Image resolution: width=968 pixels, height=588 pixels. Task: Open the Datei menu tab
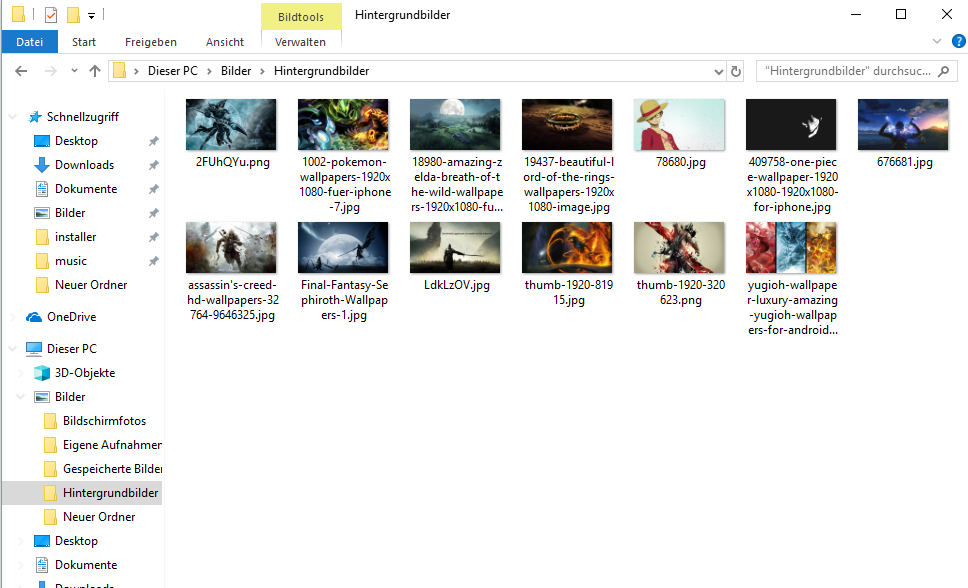30,42
